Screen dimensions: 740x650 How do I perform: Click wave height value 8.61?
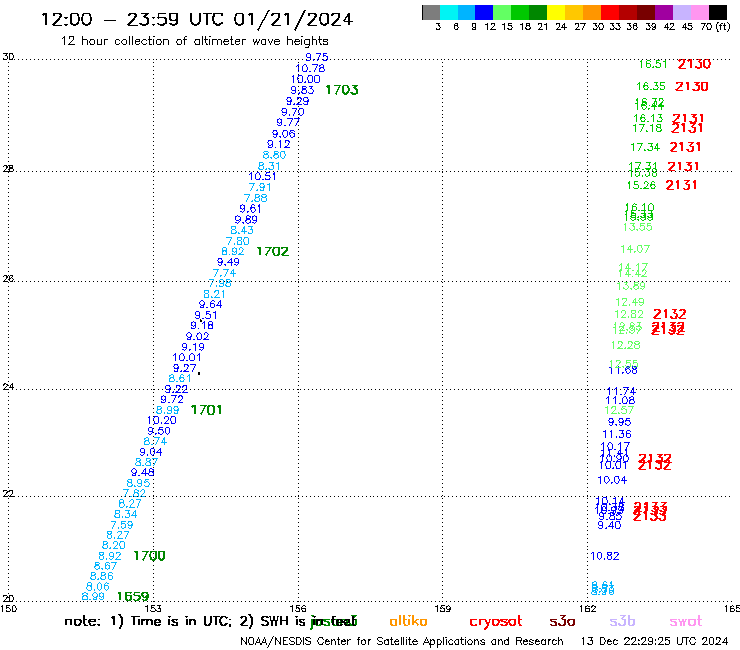180,379
